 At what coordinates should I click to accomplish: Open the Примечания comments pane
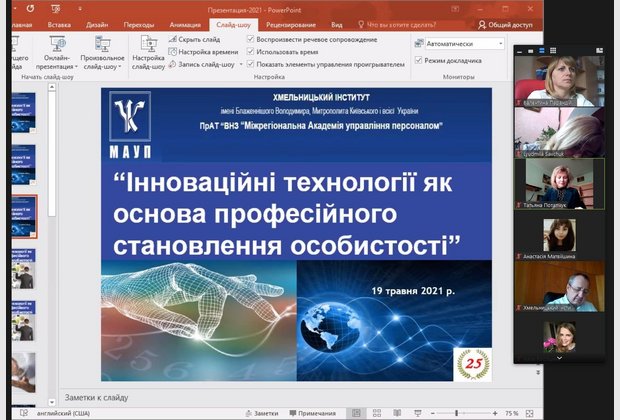[312, 413]
